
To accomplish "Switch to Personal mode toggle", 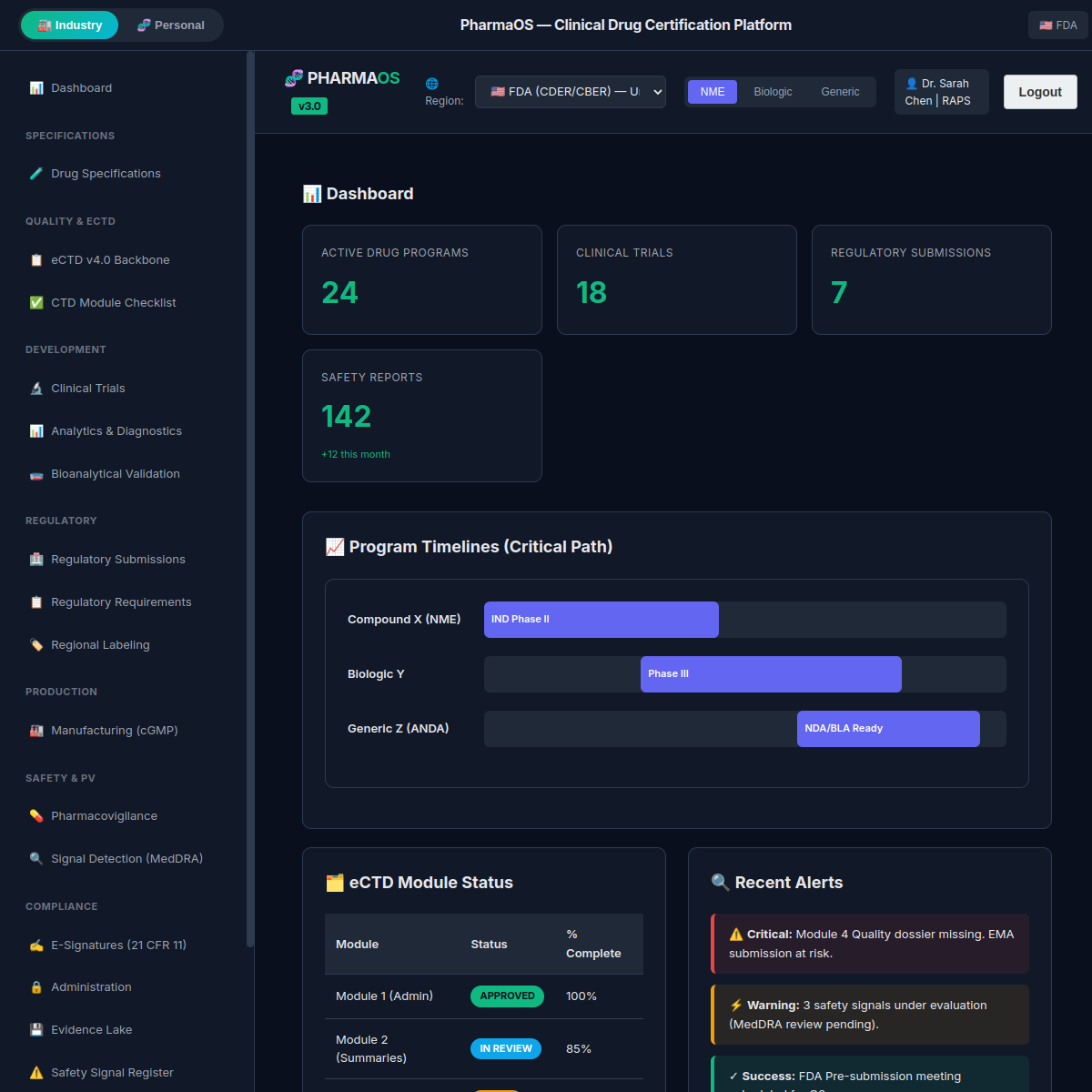I will click(x=171, y=25).
